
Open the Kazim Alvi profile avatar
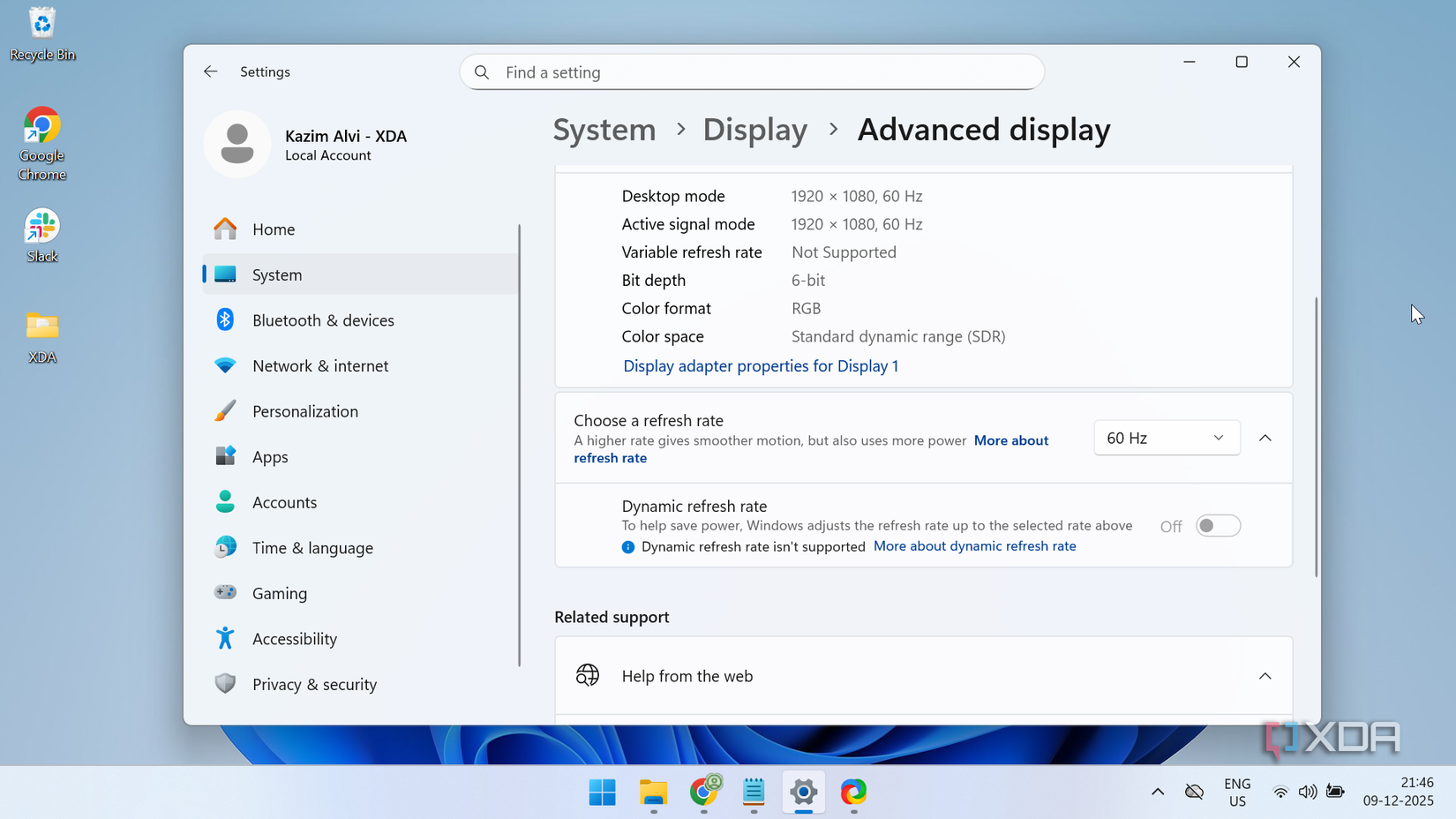pos(236,144)
